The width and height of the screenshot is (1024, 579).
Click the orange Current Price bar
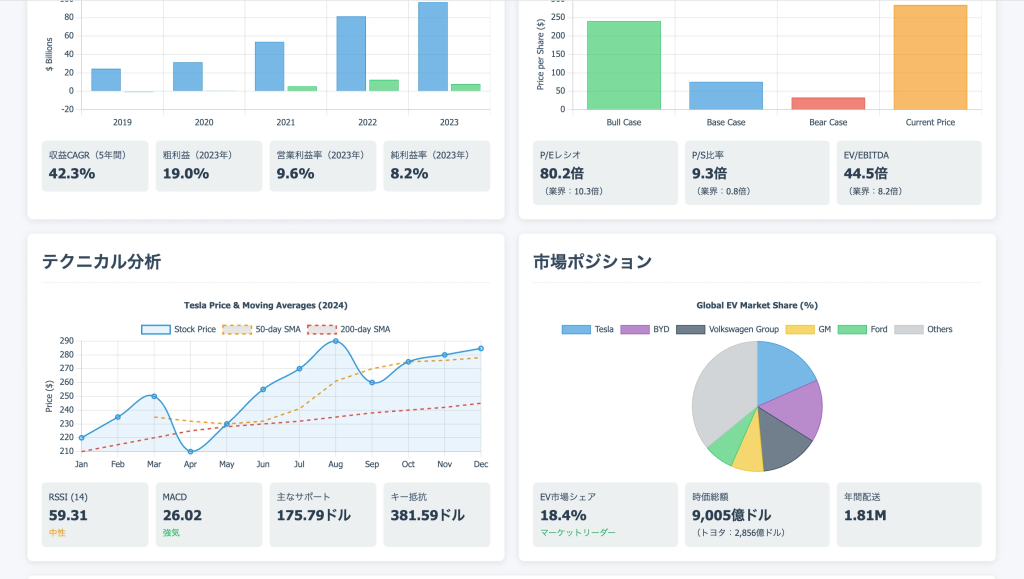point(930,57)
